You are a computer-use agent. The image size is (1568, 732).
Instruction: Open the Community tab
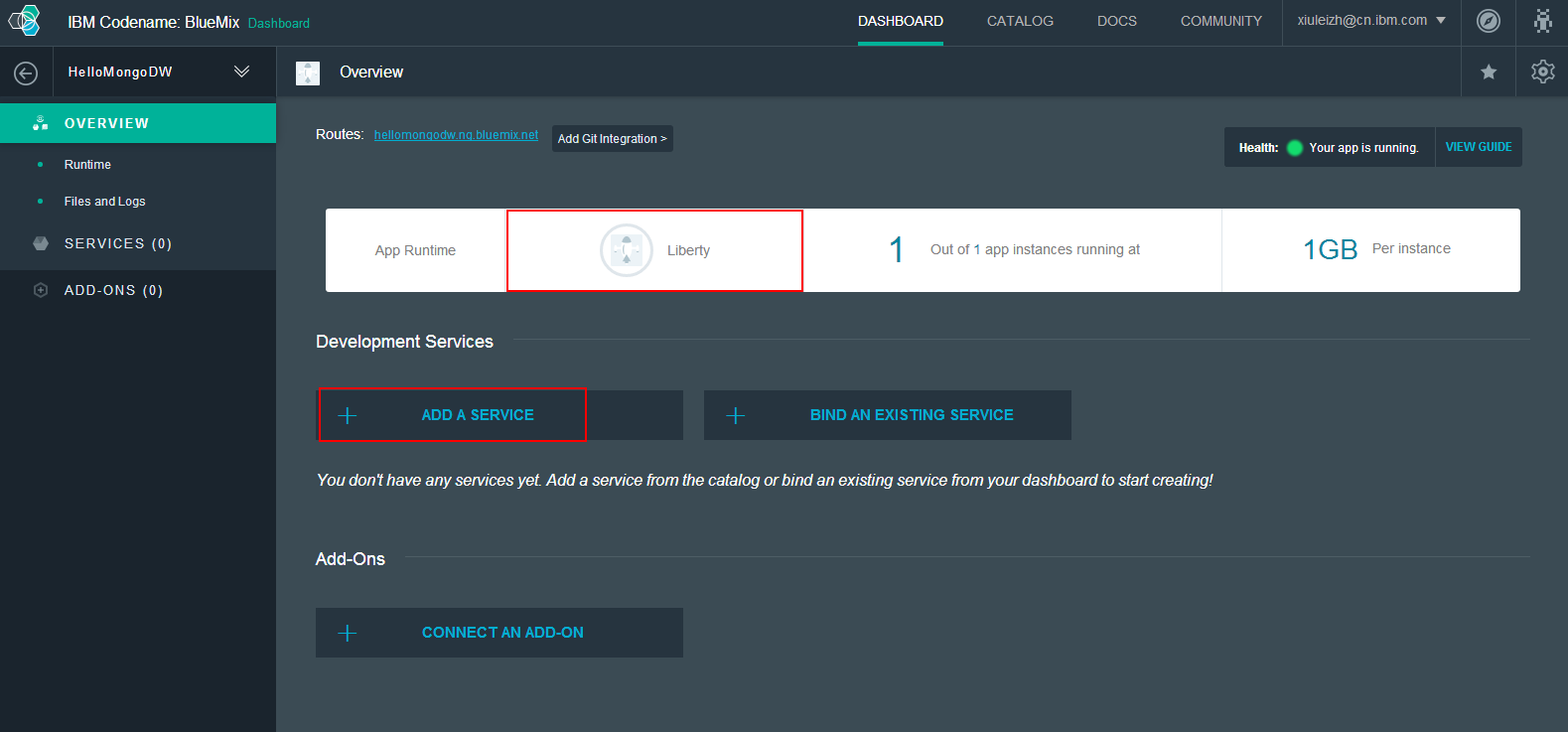1221,21
